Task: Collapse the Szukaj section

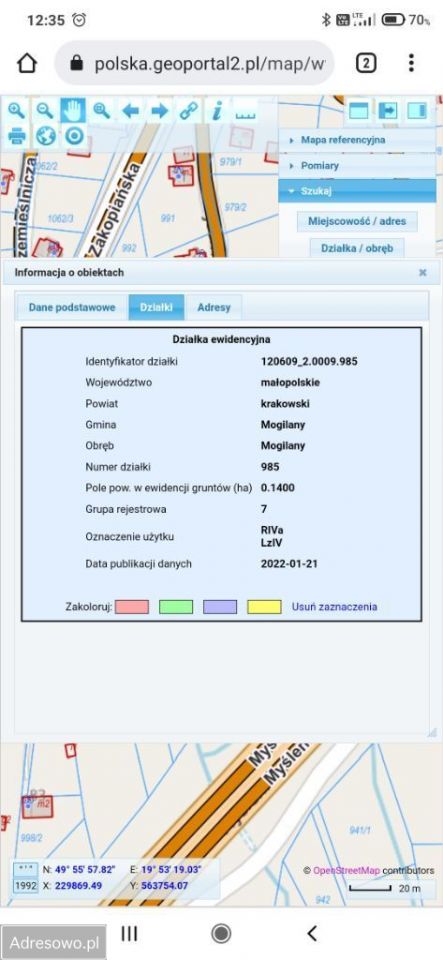Action: pyautogui.click(x=357, y=191)
